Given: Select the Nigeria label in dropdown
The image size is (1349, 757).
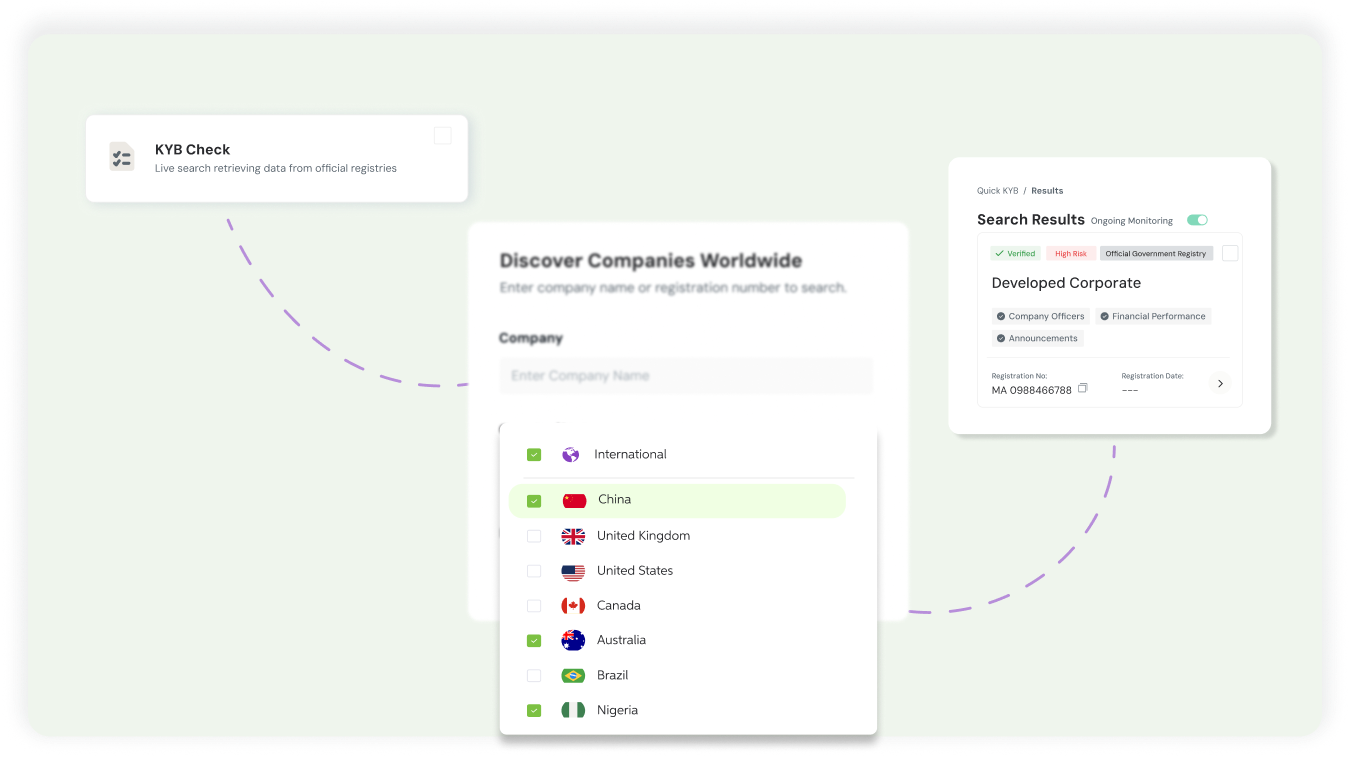Looking at the screenshot, I should tap(617, 710).
